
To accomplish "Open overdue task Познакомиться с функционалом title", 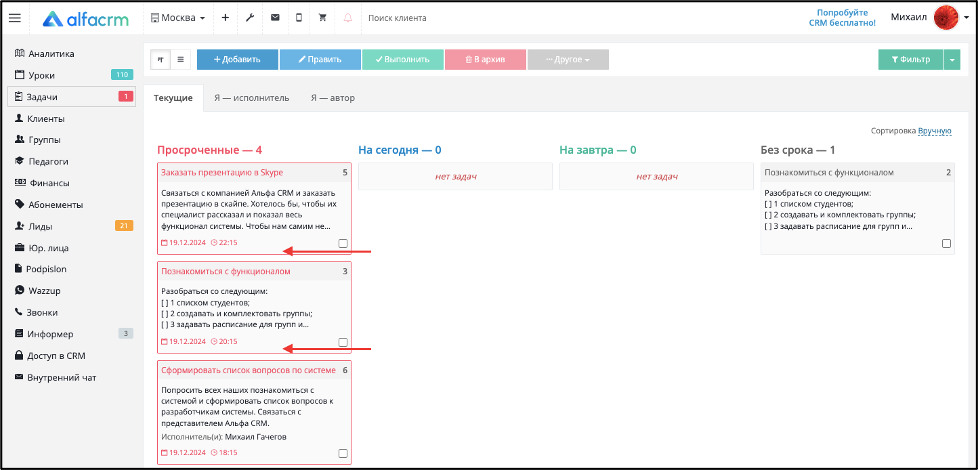I will coord(226,272).
